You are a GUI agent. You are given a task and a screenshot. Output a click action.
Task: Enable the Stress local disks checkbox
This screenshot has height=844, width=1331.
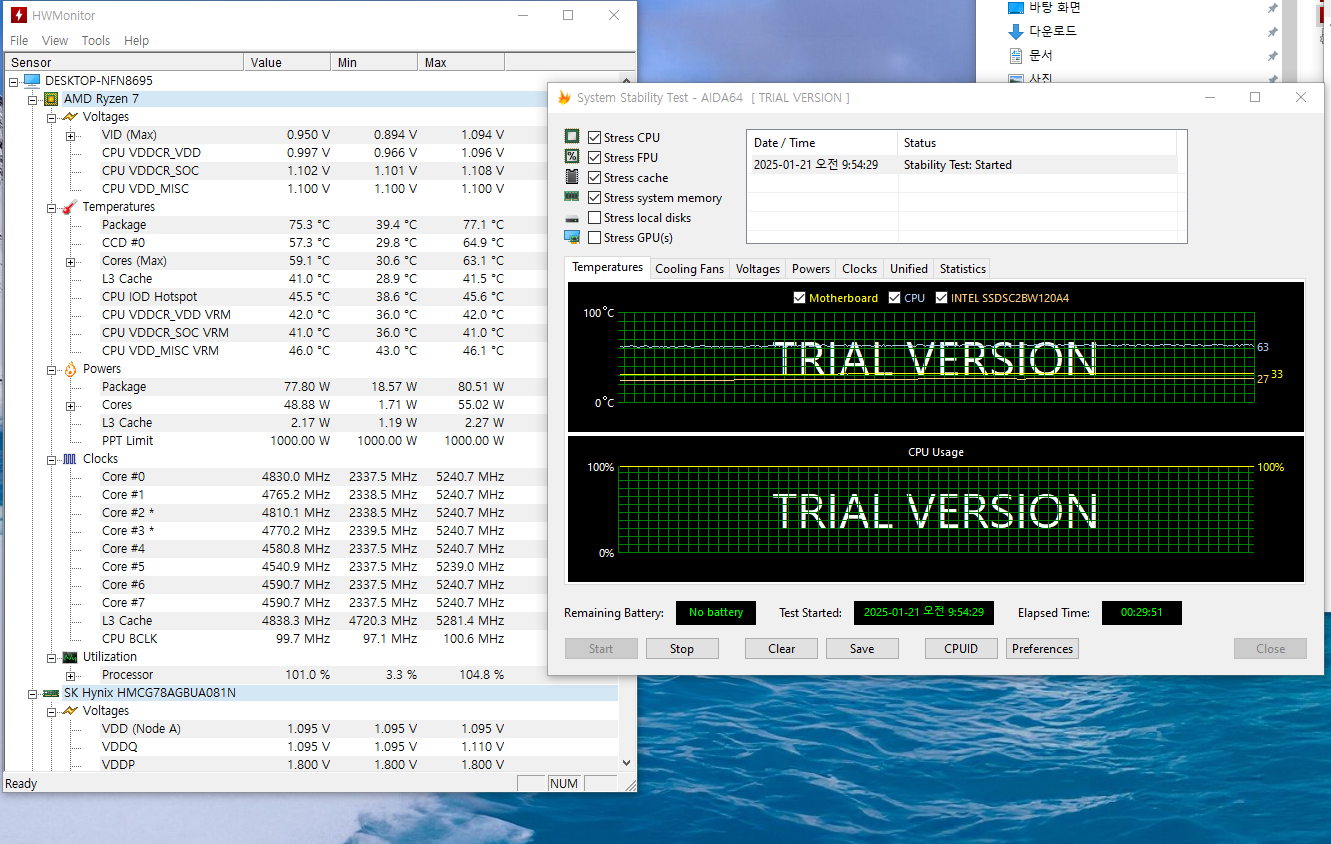[595, 218]
